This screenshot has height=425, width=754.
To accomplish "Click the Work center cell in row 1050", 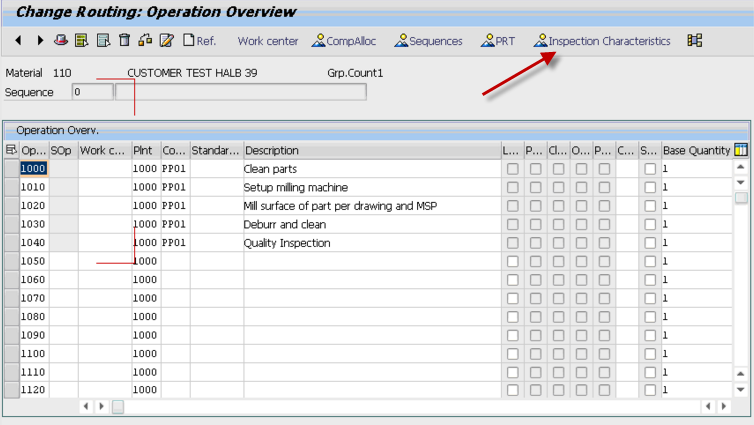I will [105, 261].
